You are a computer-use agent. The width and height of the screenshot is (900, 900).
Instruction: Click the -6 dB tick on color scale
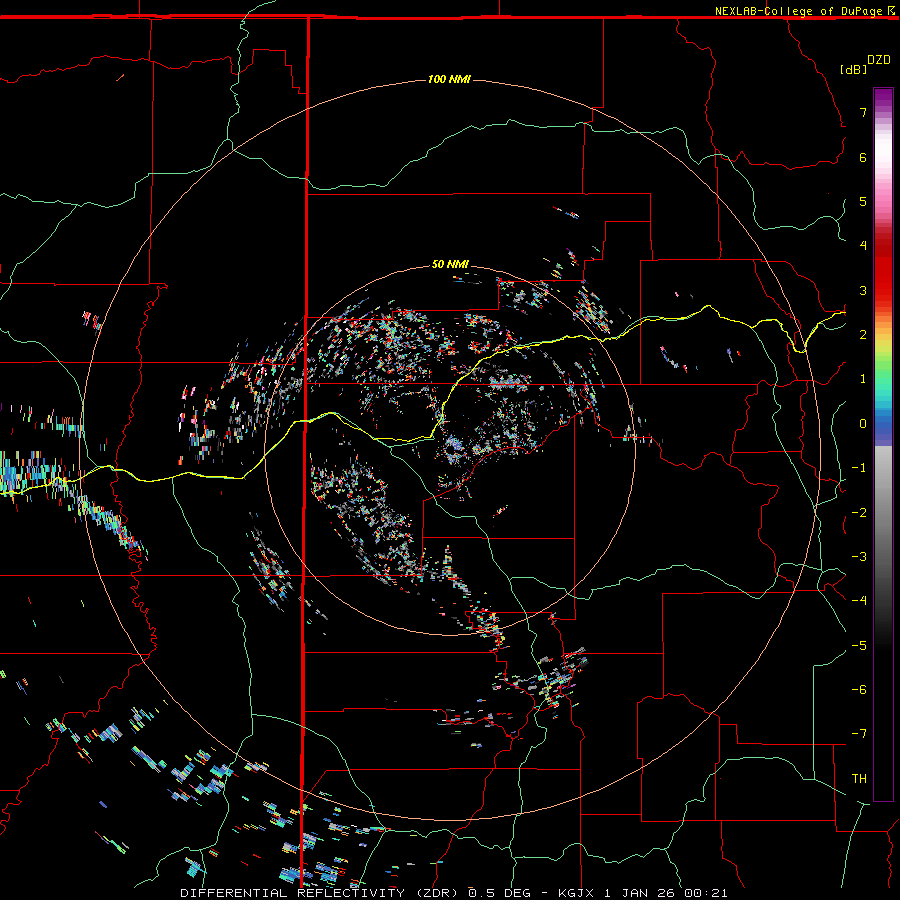859,690
